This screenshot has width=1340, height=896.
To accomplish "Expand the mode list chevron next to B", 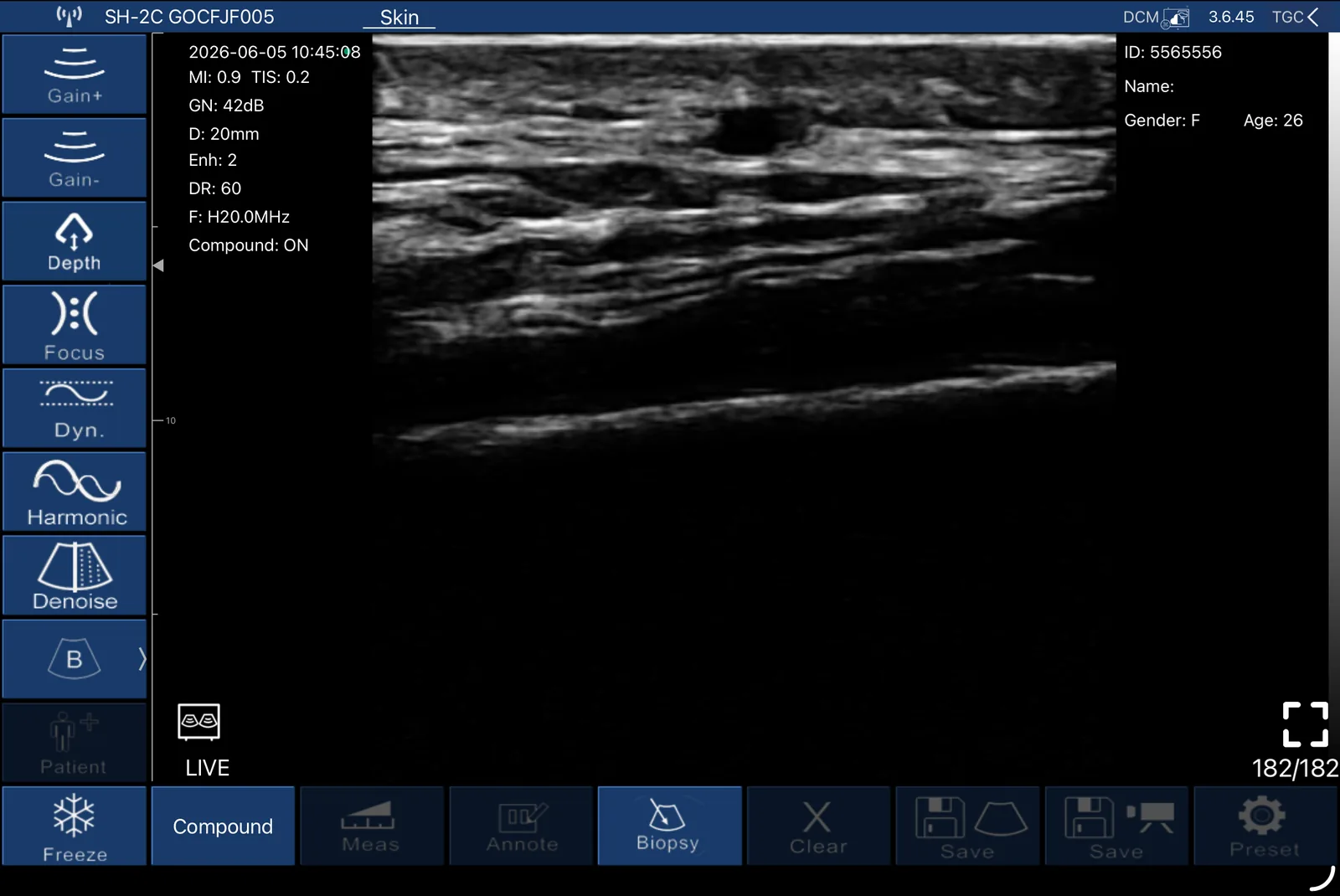I will point(142,660).
